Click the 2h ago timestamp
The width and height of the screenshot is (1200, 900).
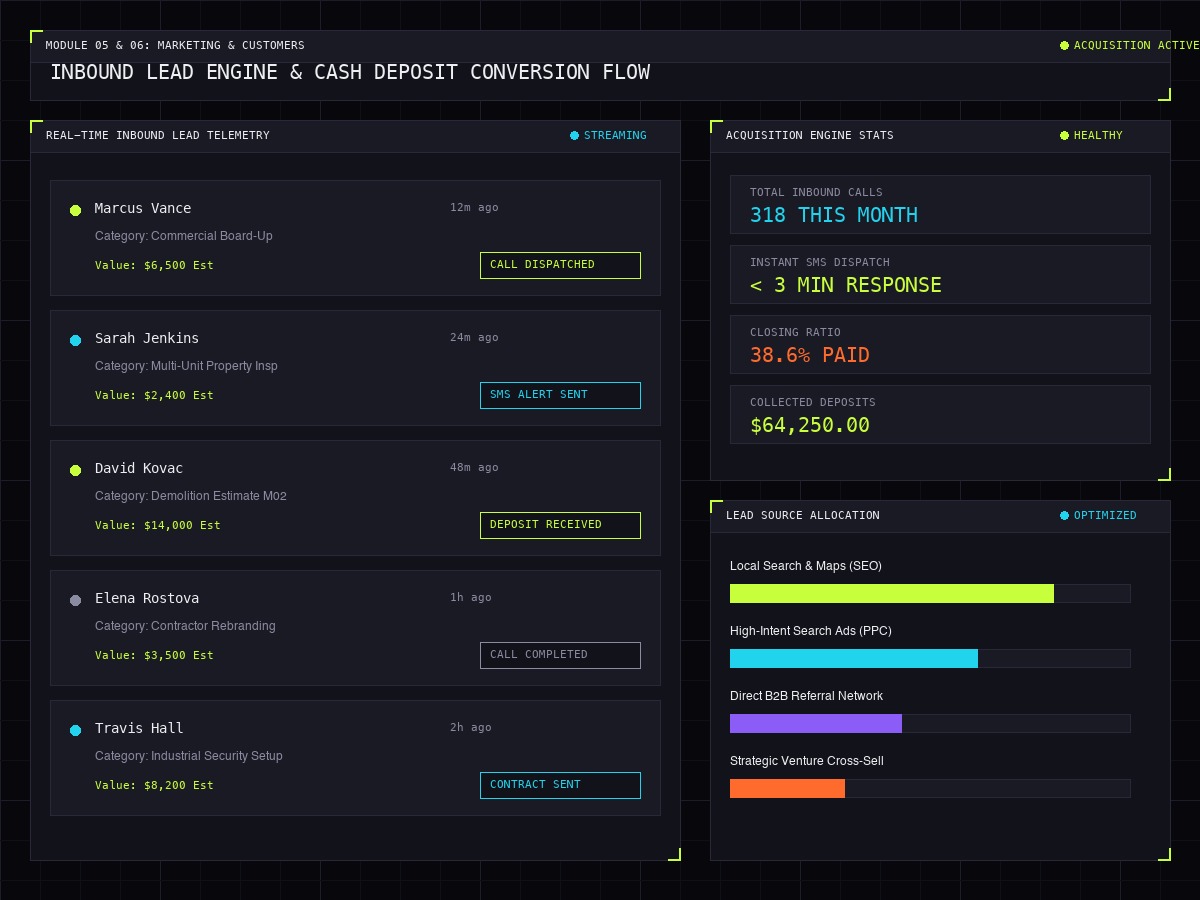(x=471, y=727)
